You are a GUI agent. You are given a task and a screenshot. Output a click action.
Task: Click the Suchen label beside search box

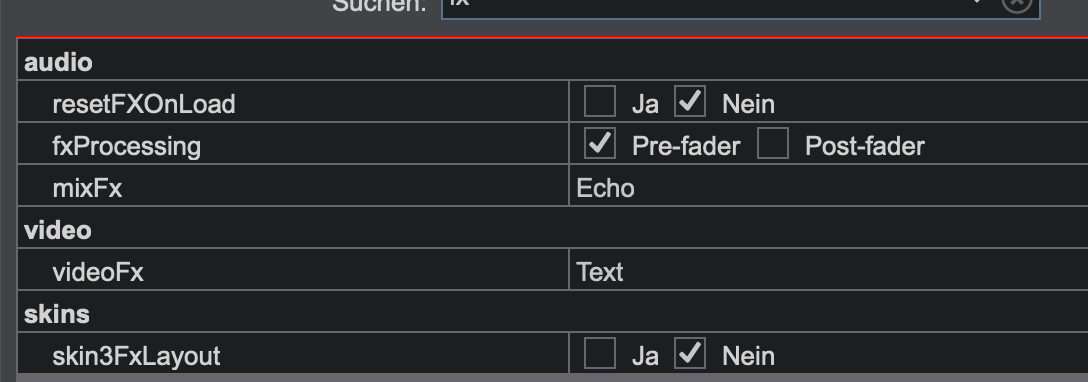[379, 6]
